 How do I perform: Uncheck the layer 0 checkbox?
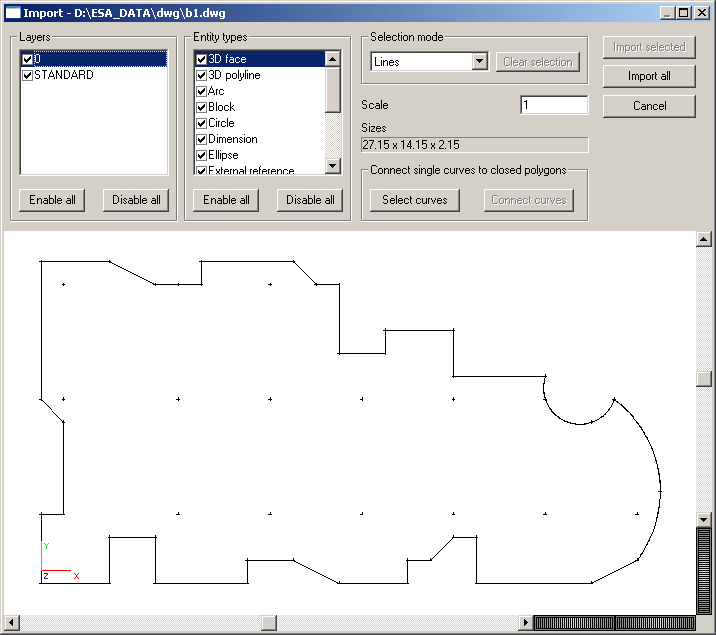point(27,59)
